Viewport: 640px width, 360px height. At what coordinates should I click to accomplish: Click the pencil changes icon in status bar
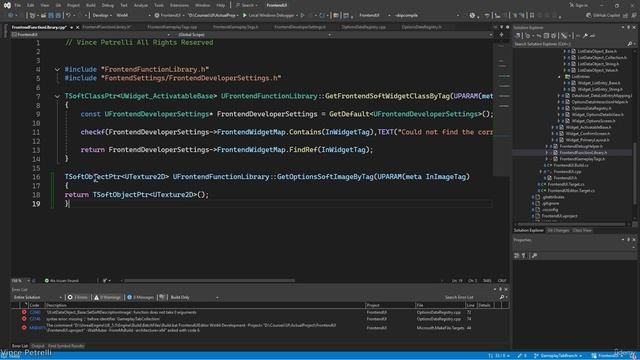pyautogui.click(x=520, y=356)
